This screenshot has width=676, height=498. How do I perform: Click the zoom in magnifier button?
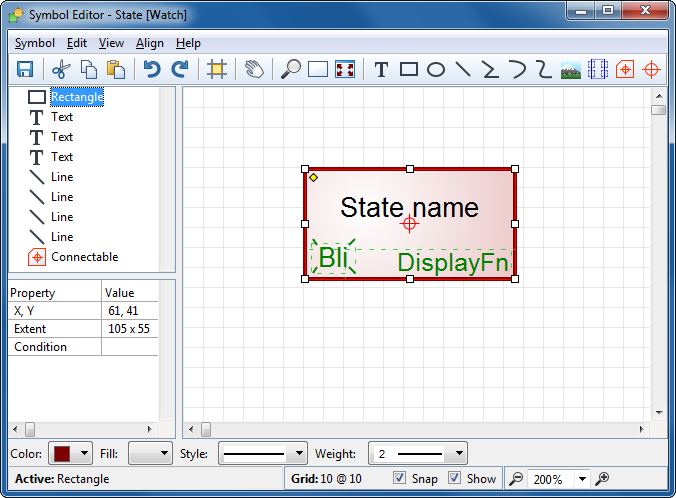(x=602, y=479)
